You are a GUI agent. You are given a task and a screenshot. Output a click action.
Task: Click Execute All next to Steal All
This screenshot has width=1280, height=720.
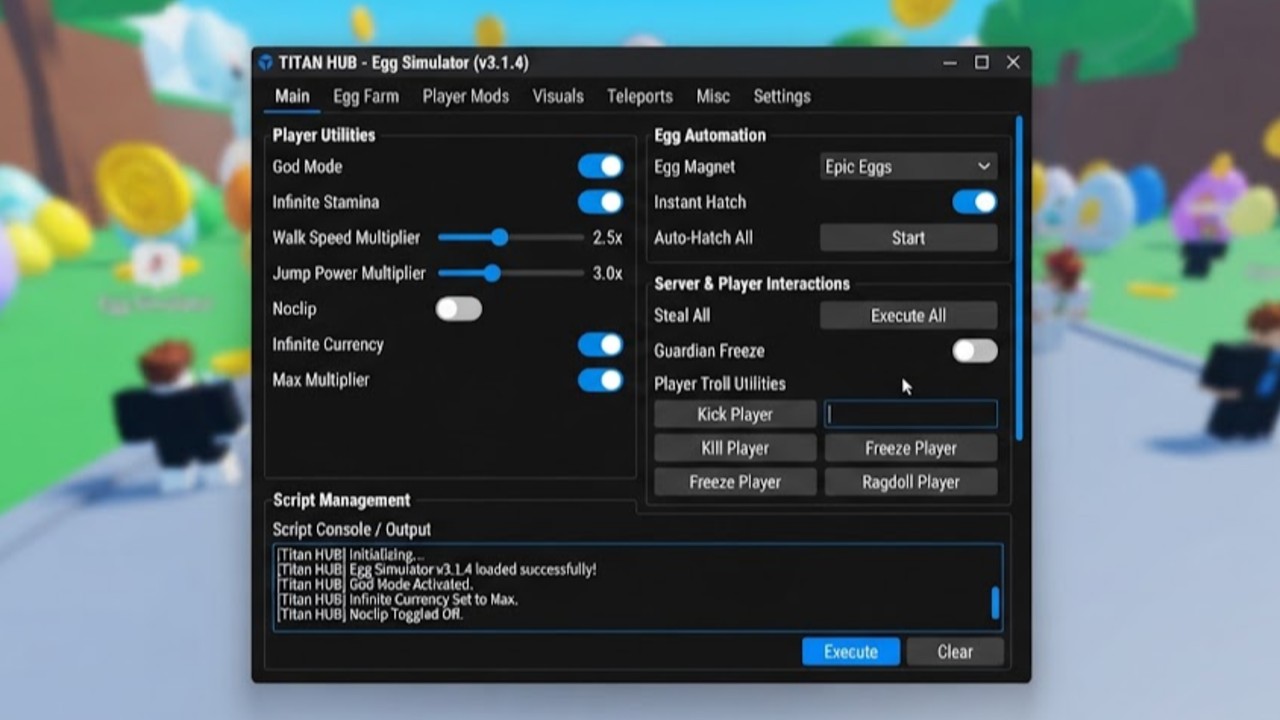[x=908, y=316]
